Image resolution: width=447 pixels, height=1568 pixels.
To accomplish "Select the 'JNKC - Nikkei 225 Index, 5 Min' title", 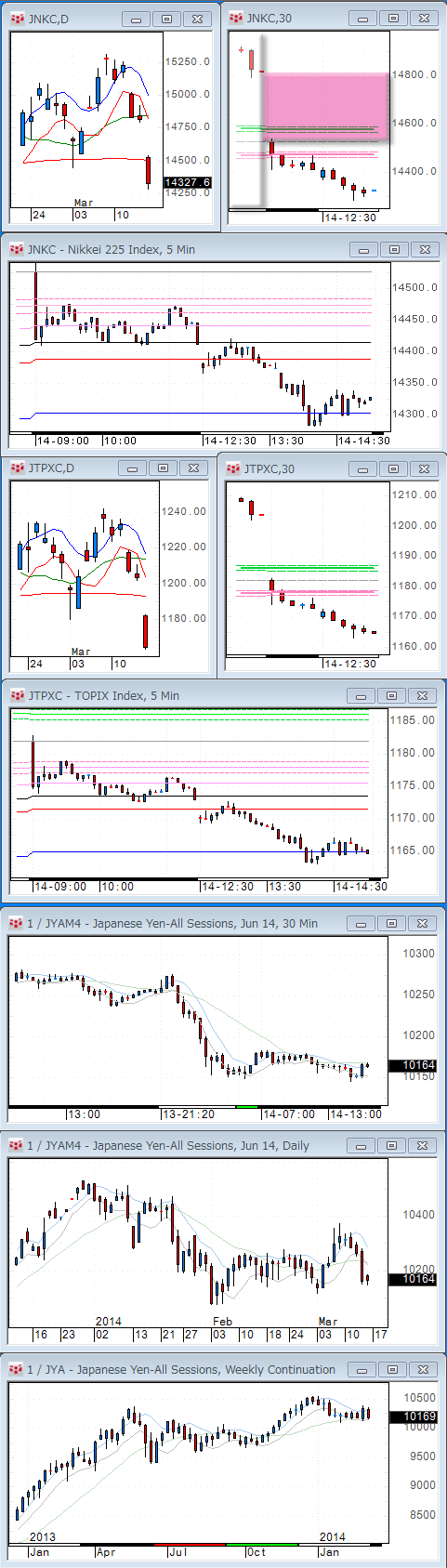I will 112,249.
